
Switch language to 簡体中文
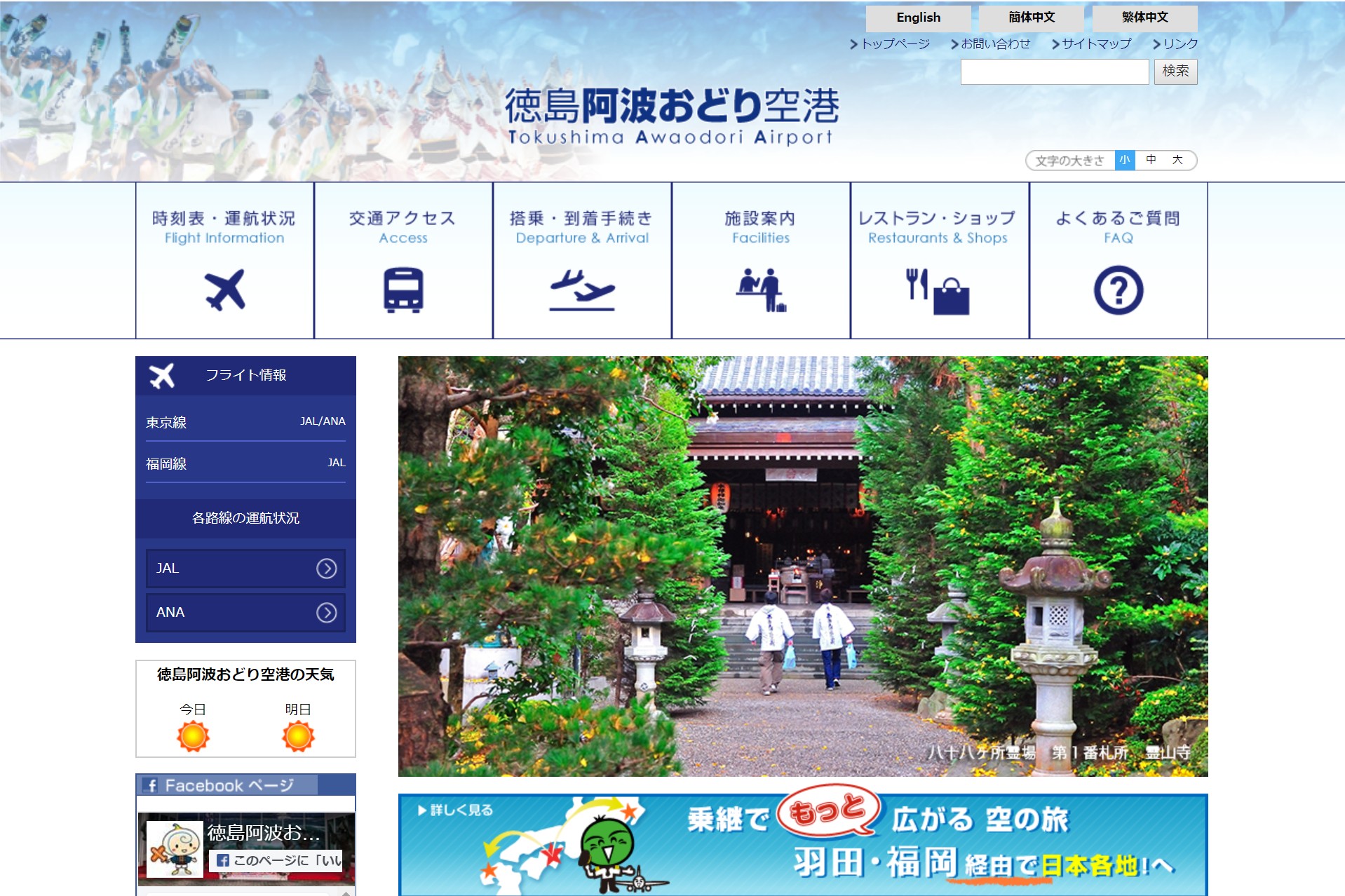tap(1031, 18)
